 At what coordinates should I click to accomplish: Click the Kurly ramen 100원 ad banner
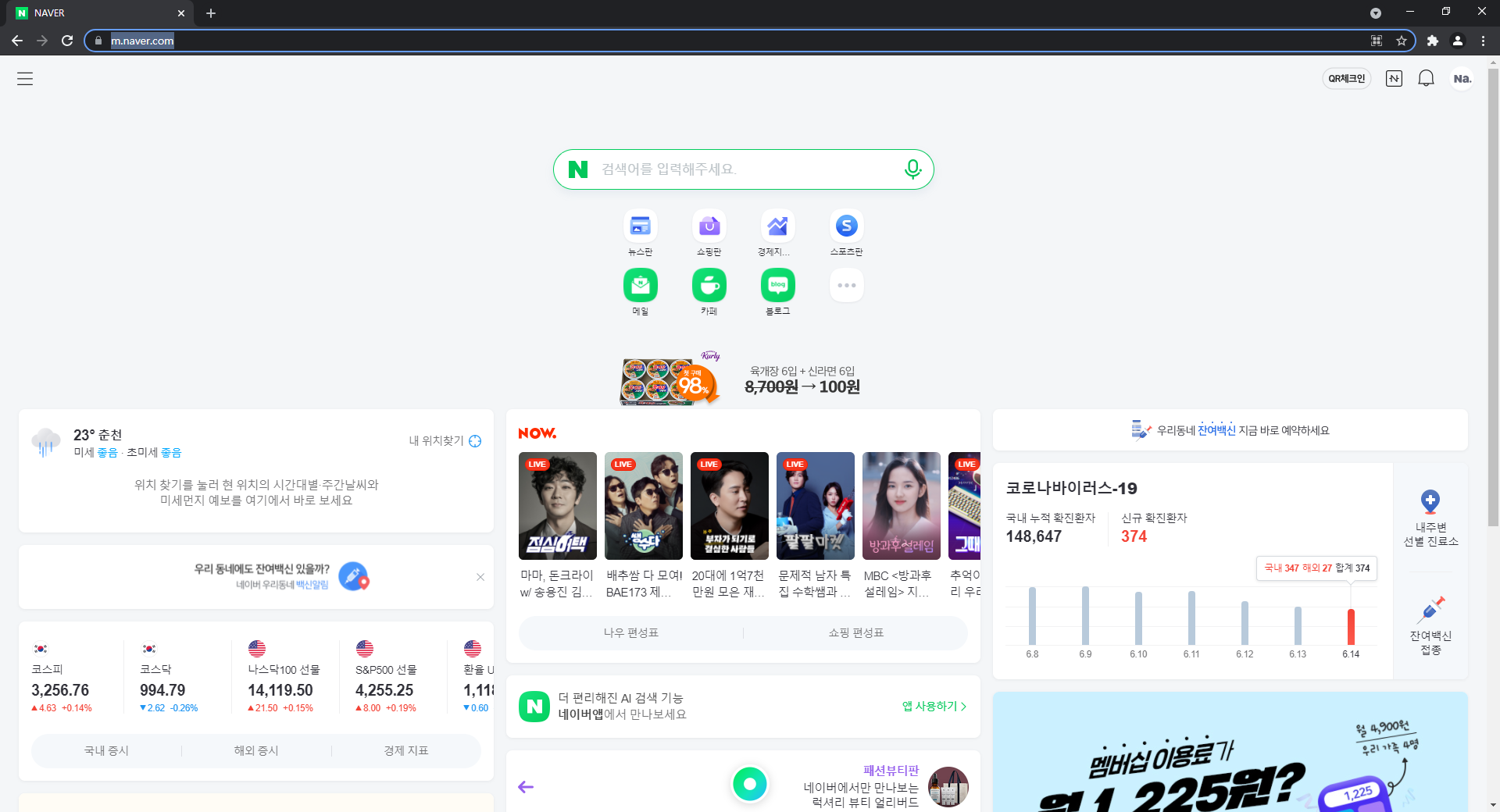coord(742,378)
